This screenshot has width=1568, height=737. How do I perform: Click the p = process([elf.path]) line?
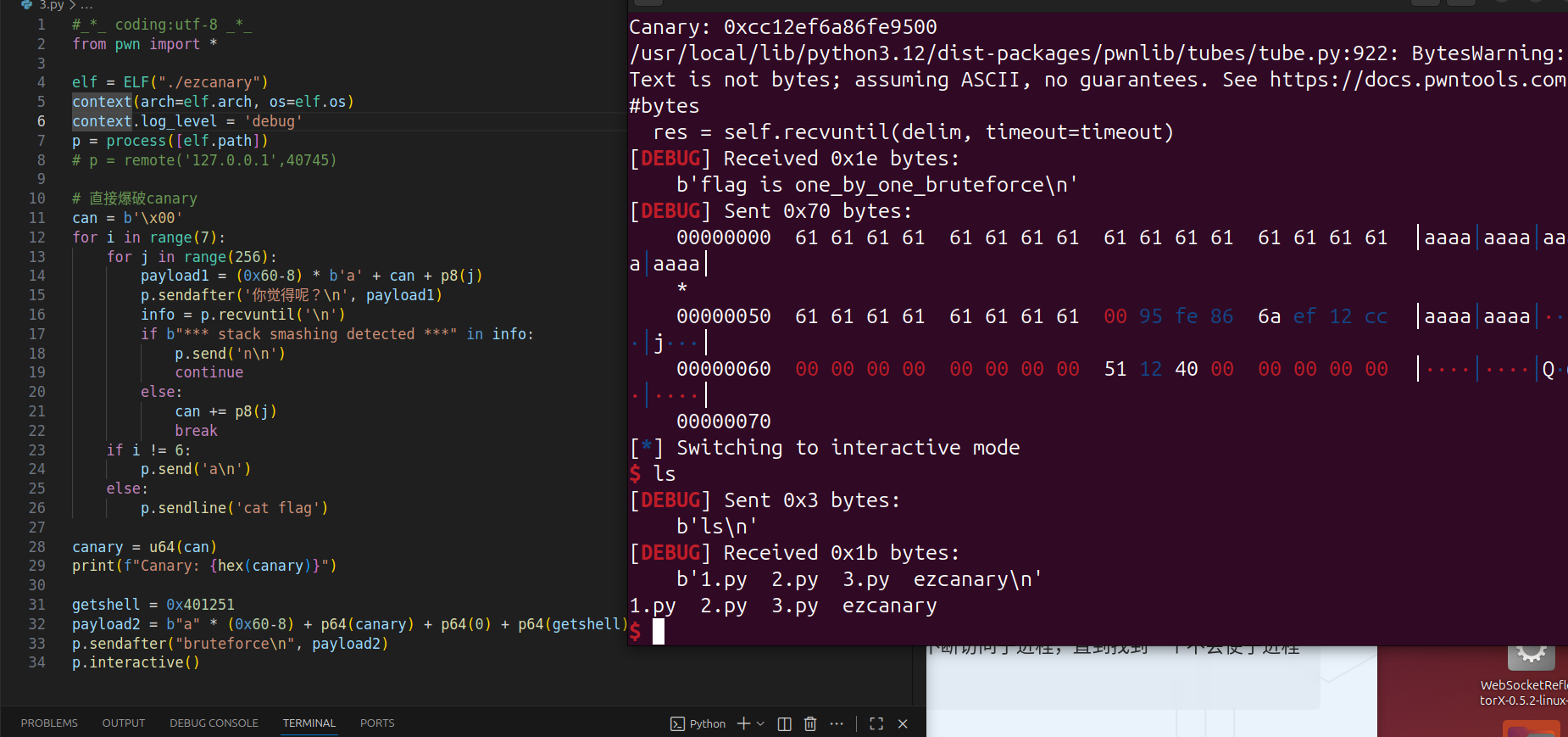tap(170, 141)
